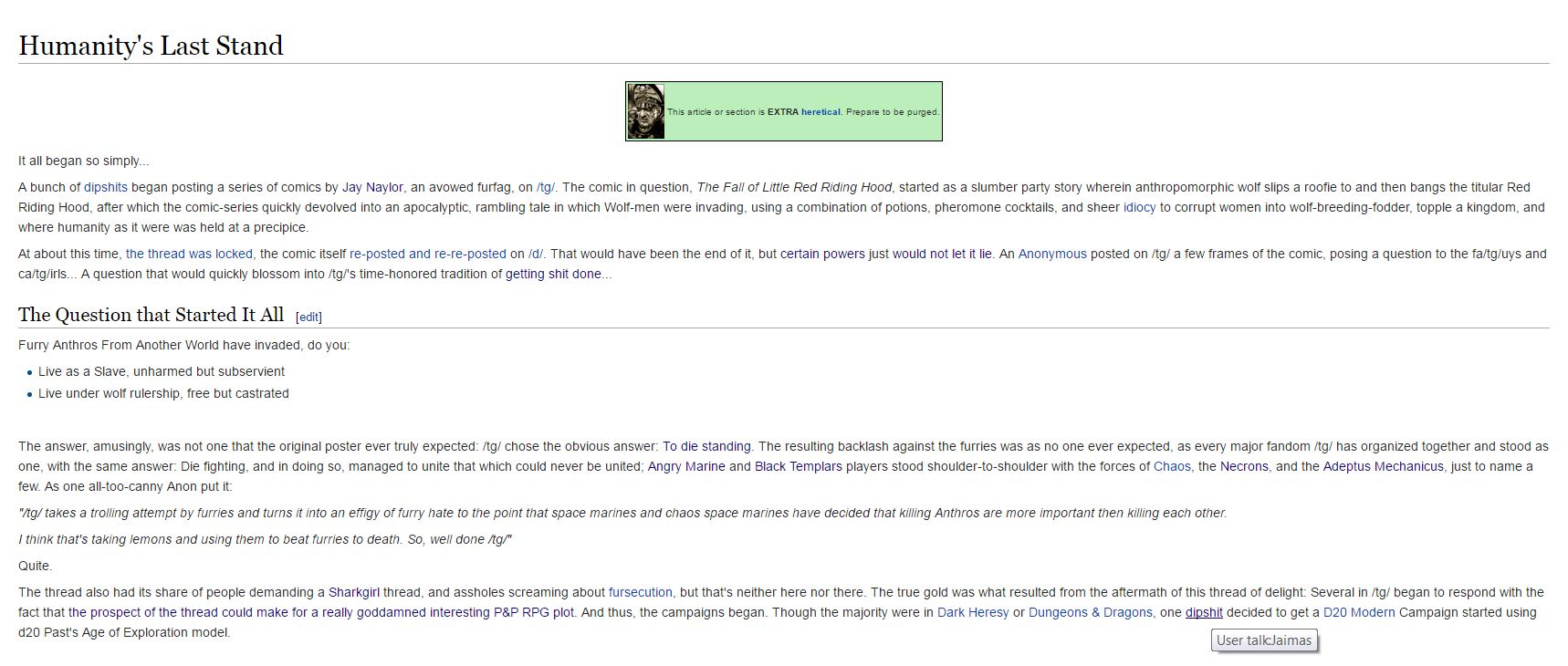The width and height of the screenshot is (1568, 666).
Task: Follow 're-posted and re-re-posted' link
Action: [x=427, y=254]
